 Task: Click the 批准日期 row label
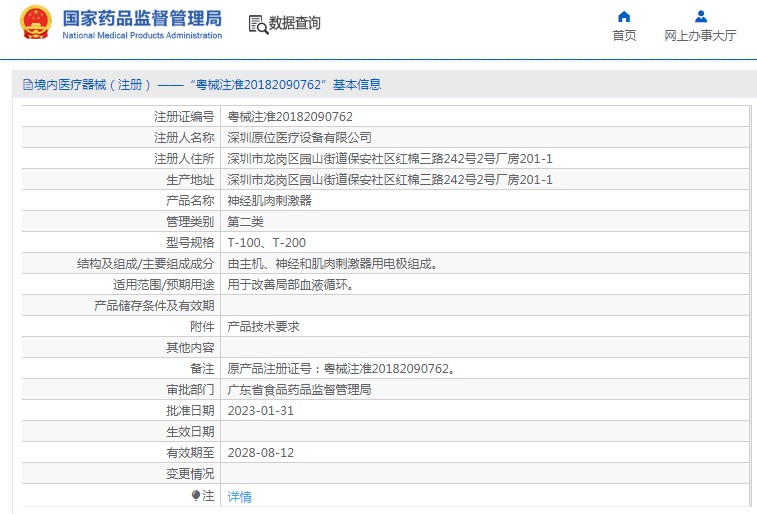point(190,411)
